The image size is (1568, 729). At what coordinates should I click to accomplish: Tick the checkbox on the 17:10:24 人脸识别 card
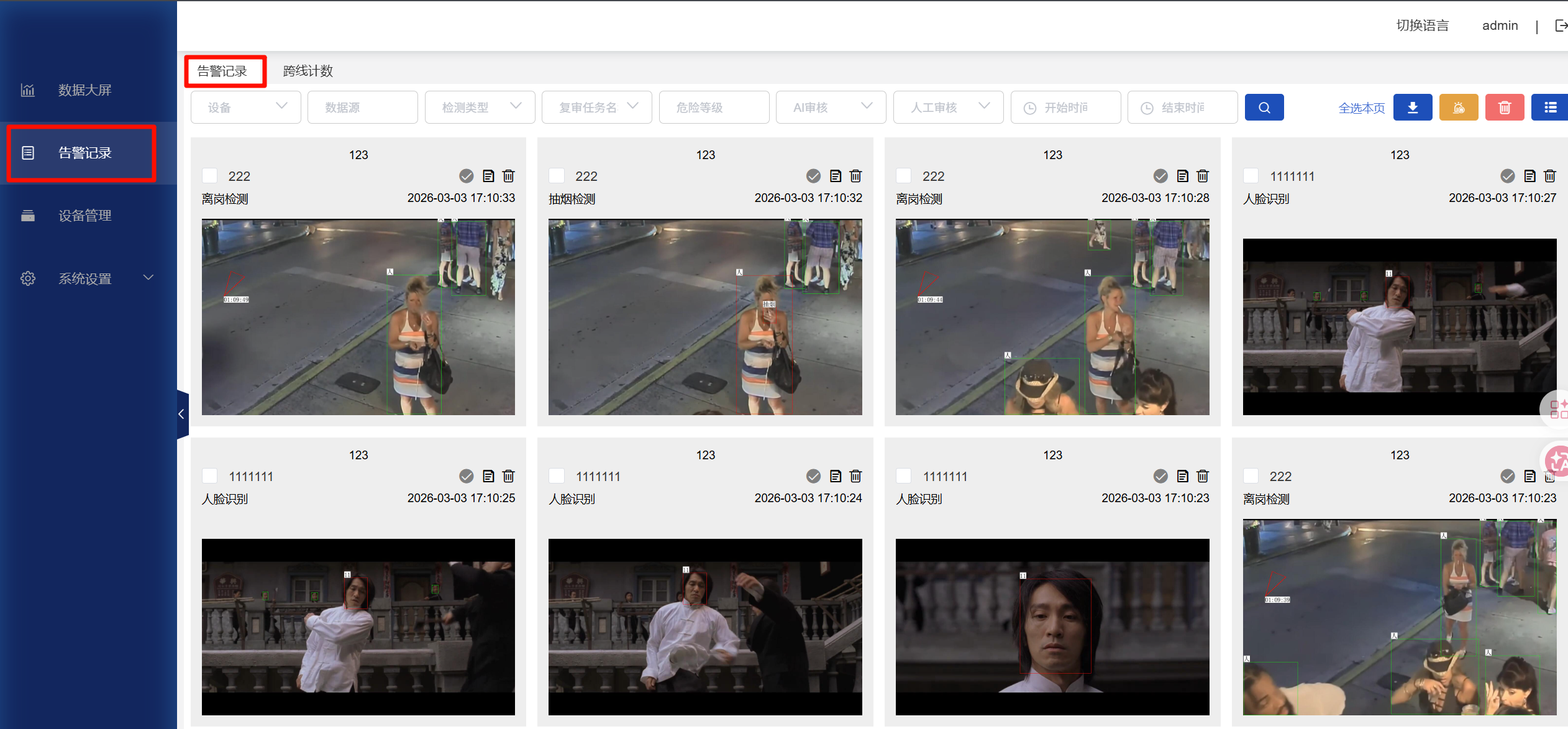557,476
